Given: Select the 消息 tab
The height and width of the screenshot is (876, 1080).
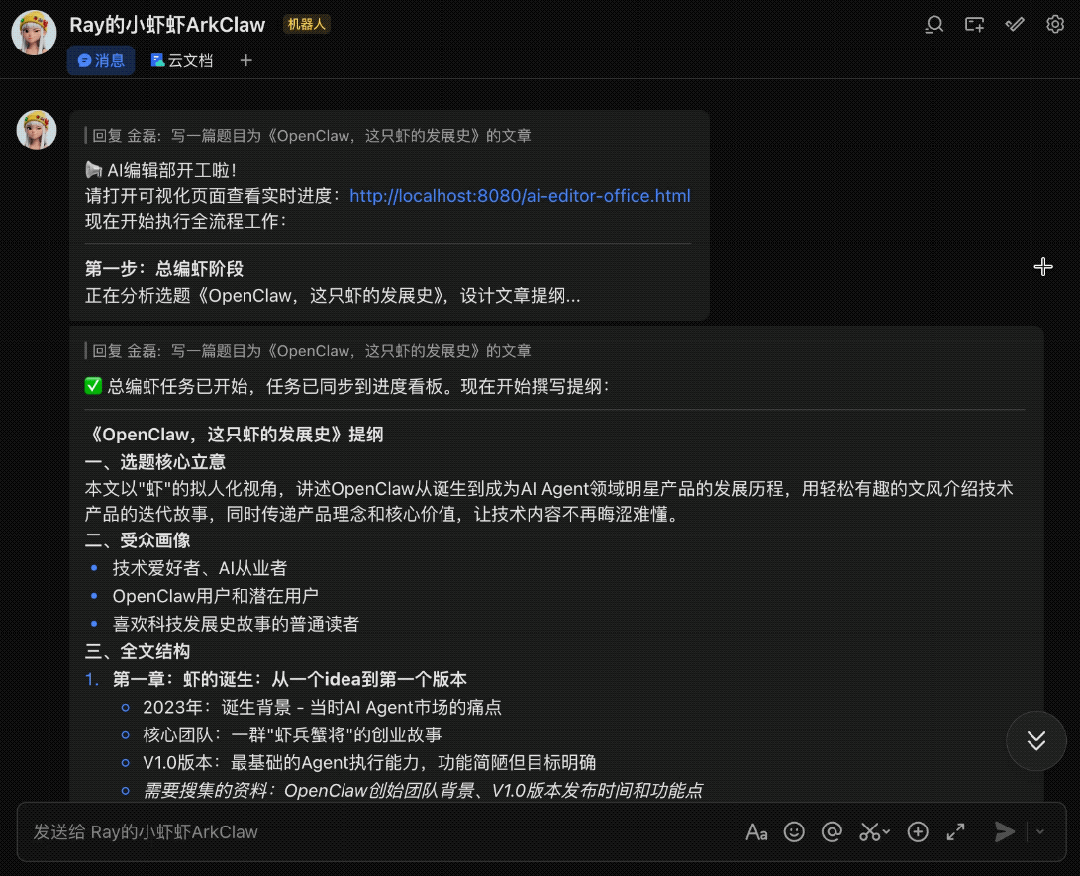Looking at the screenshot, I should pos(100,60).
